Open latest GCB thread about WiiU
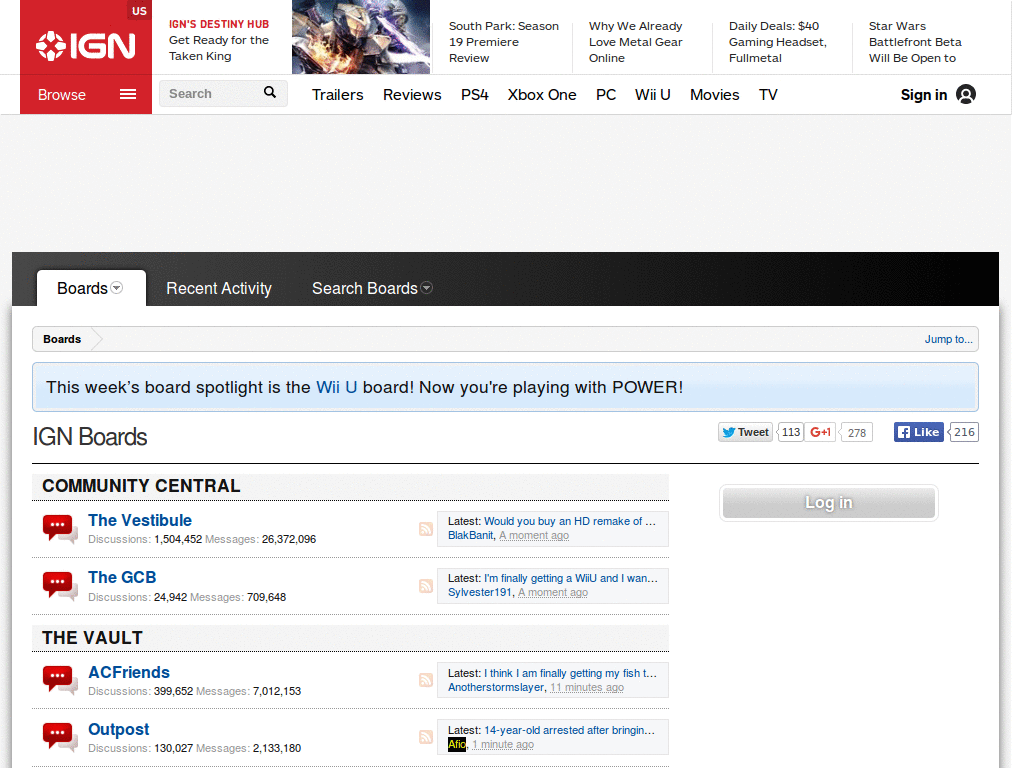The width and height of the screenshot is (1024, 768). pyautogui.click(x=571, y=578)
